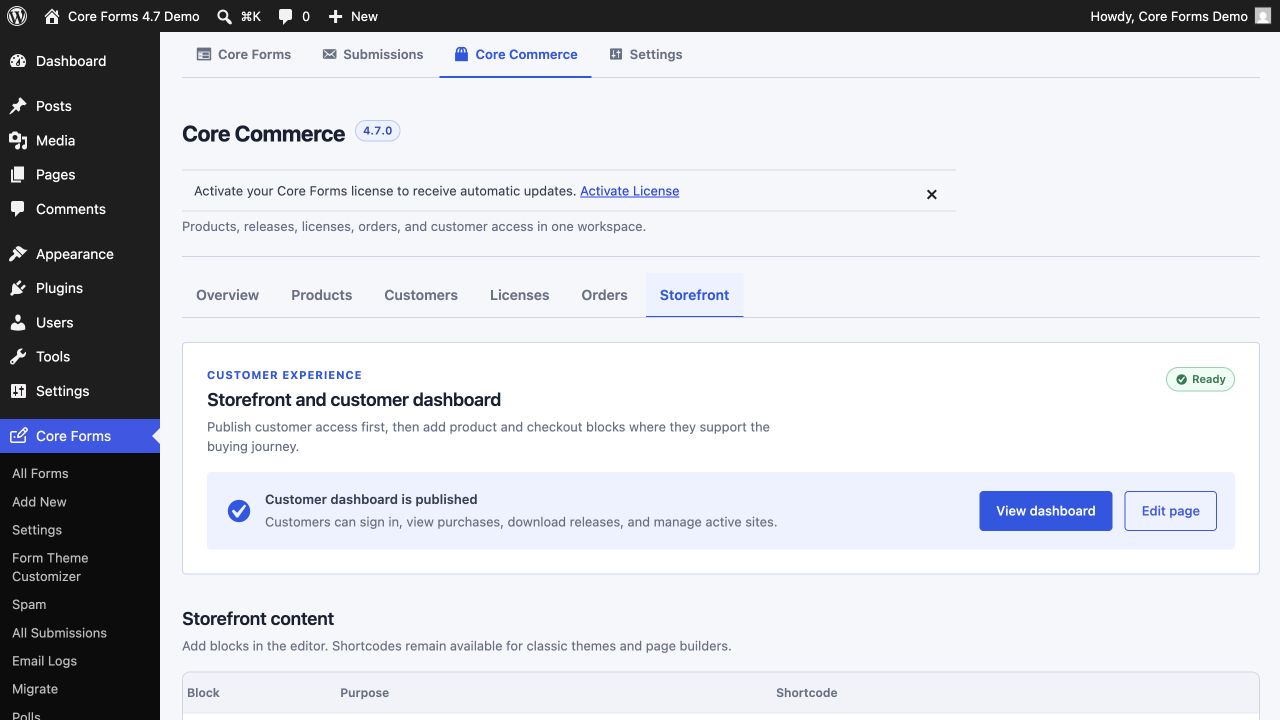Viewport: 1280px width, 720px height.
Task: Switch to the Orders tab
Action: pos(604,295)
